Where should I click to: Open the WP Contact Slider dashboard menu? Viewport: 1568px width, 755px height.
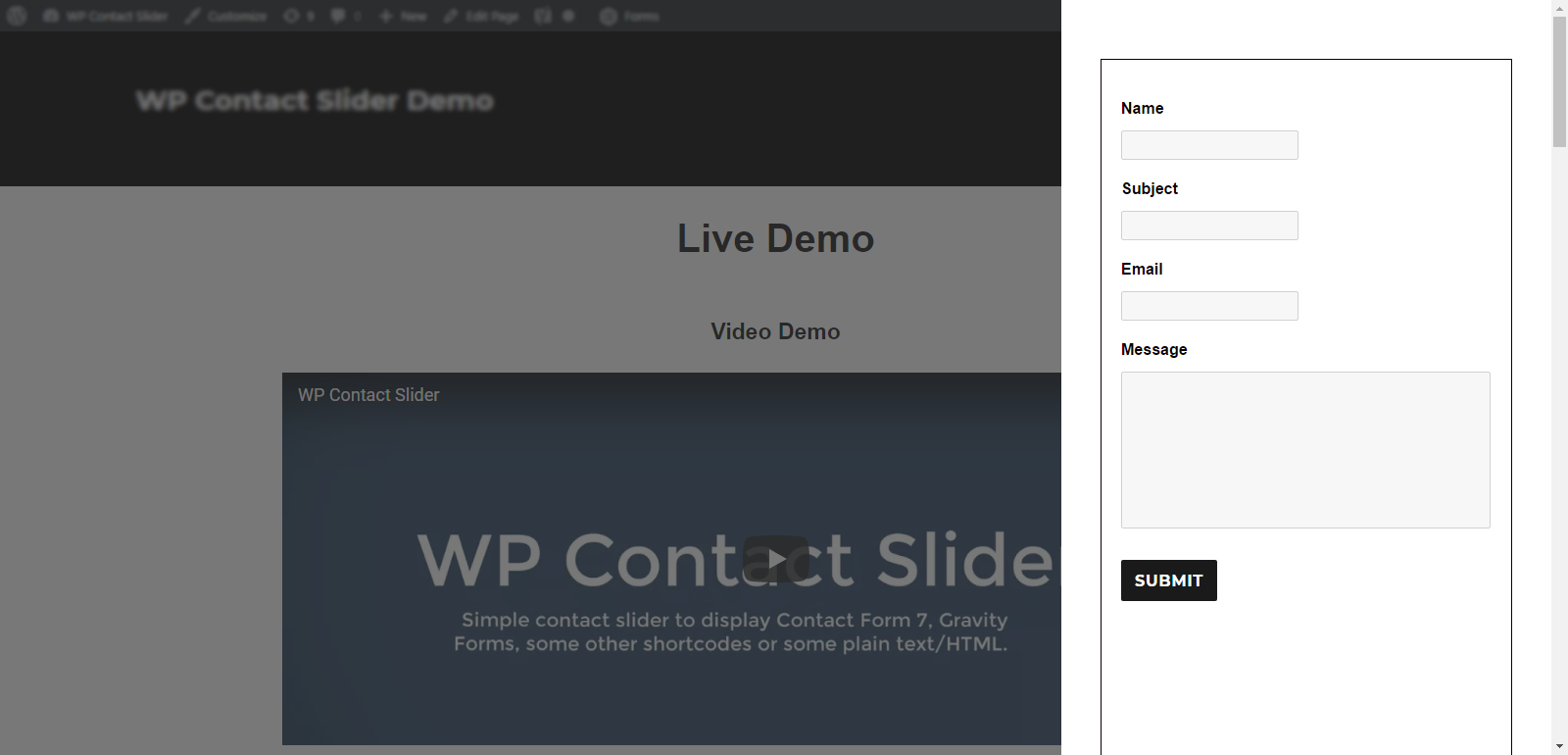click(x=106, y=16)
